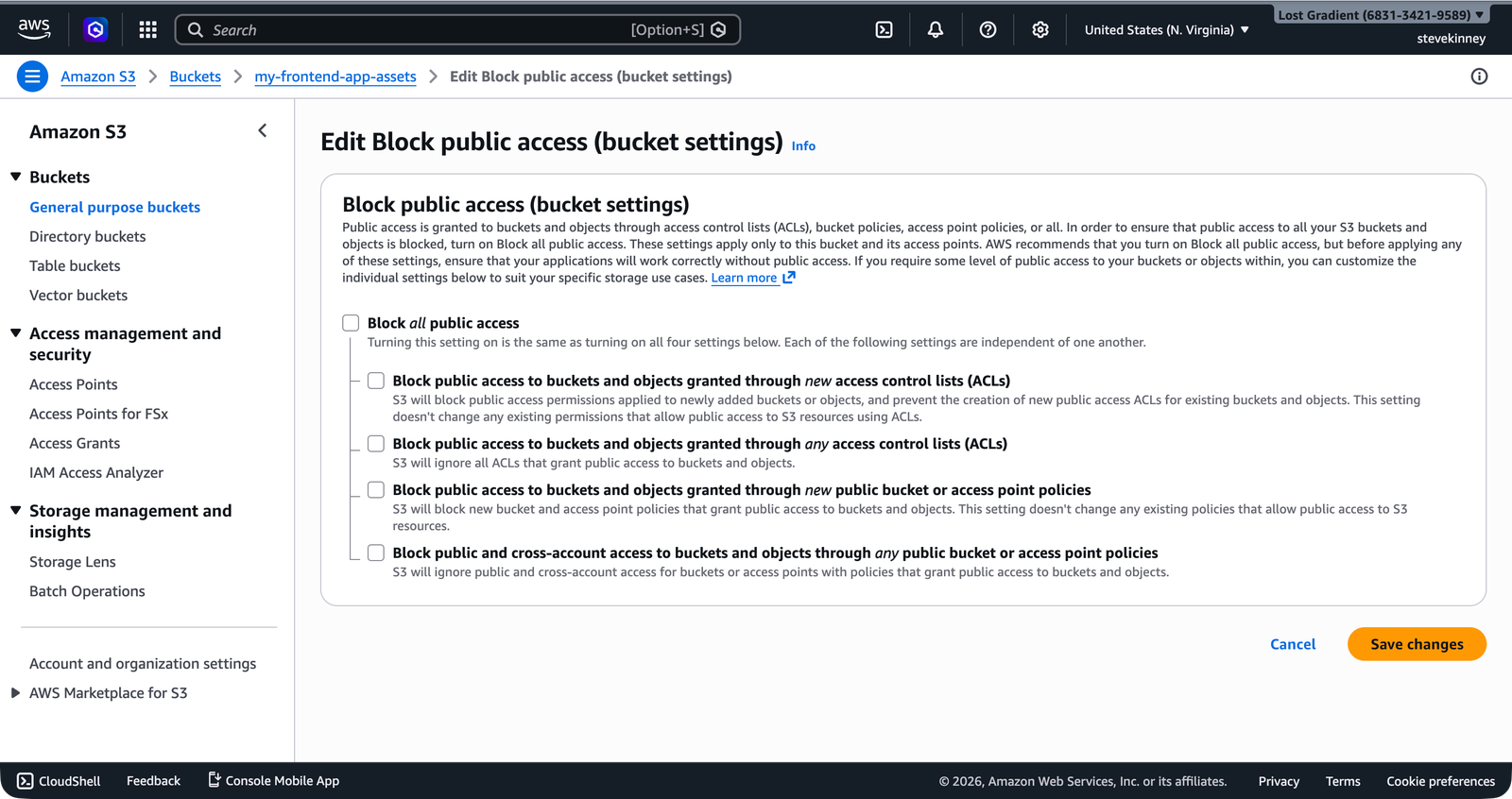Viewport: 1512px width, 799px height.
Task: Collapse Storage management and insights section
Action: tap(16, 511)
